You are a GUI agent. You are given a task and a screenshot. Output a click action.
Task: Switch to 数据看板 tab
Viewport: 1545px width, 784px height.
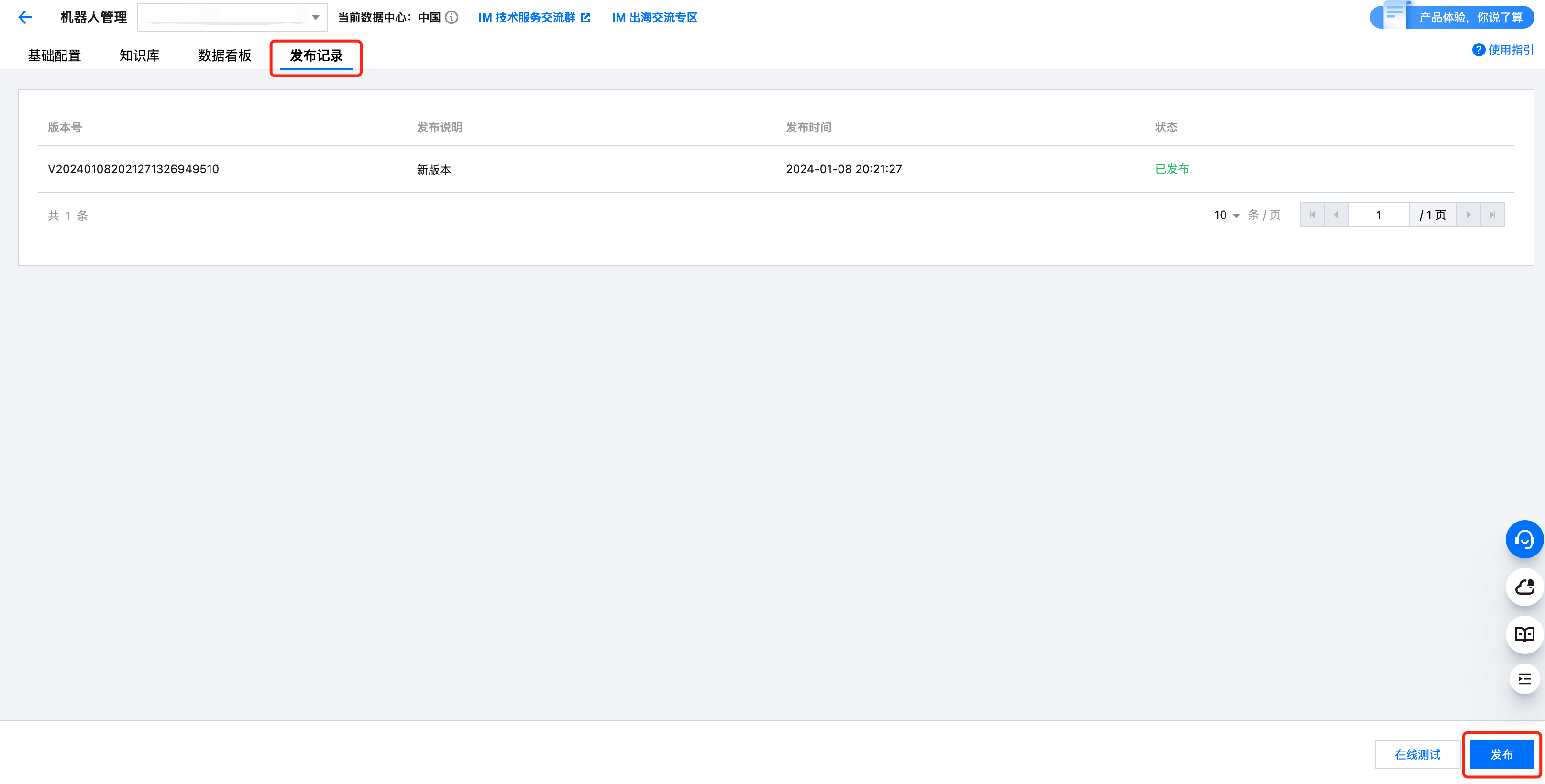pyautogui.click(x=224, y=56)
